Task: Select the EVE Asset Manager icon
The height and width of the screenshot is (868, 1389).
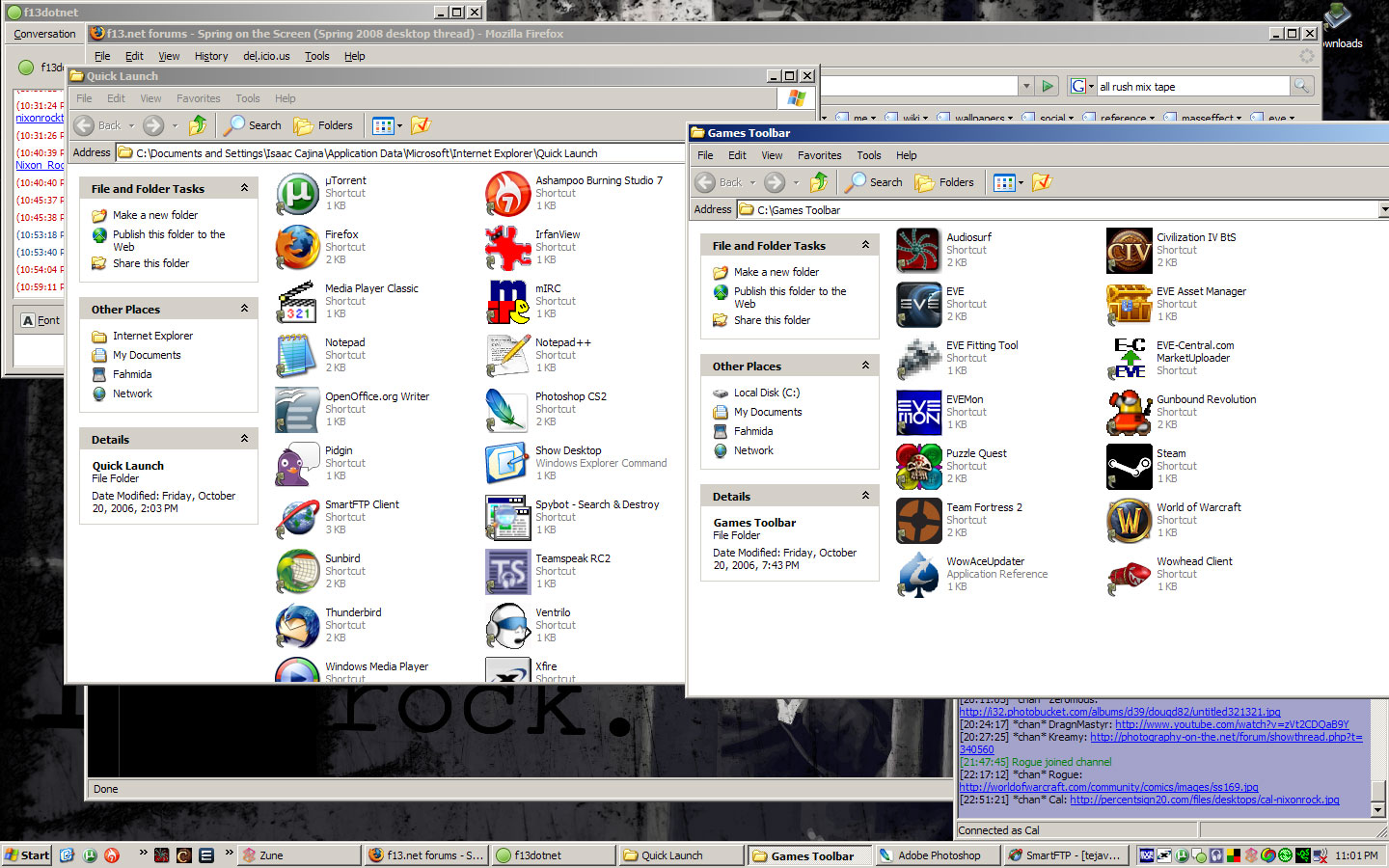Action: 1130,304
